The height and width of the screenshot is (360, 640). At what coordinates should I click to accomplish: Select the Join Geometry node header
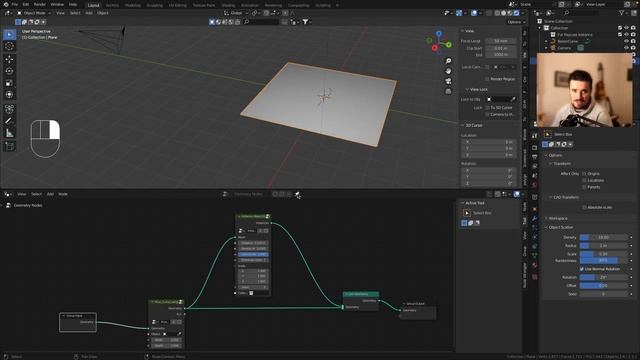click(x=360, y=294)
